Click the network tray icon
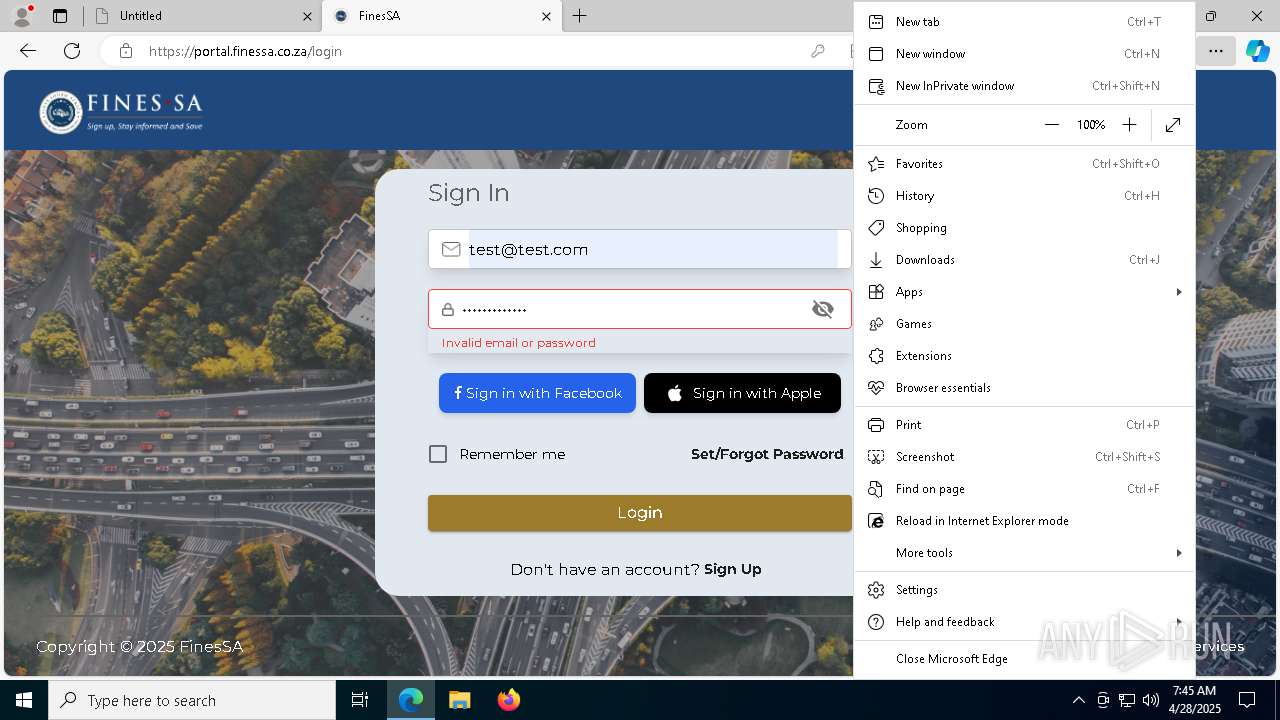 pos(1127,700)
